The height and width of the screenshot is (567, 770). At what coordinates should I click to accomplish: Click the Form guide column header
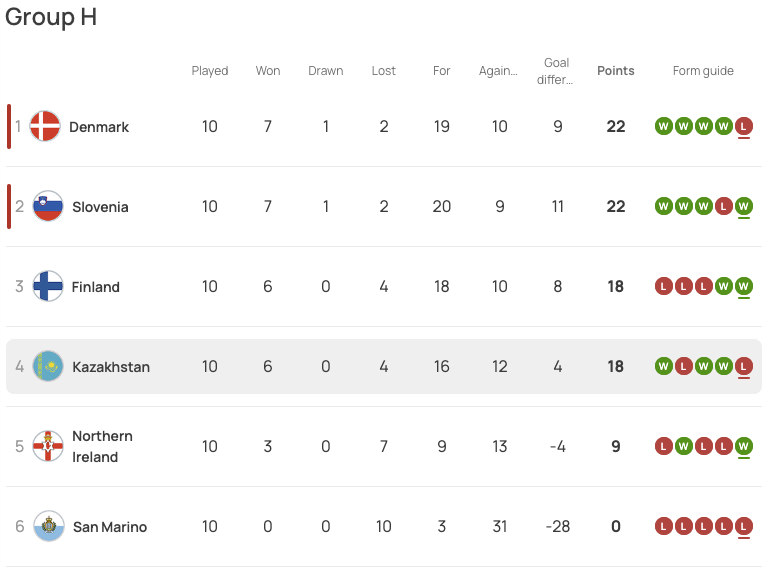pyautogui.click(x=703, y=71)
